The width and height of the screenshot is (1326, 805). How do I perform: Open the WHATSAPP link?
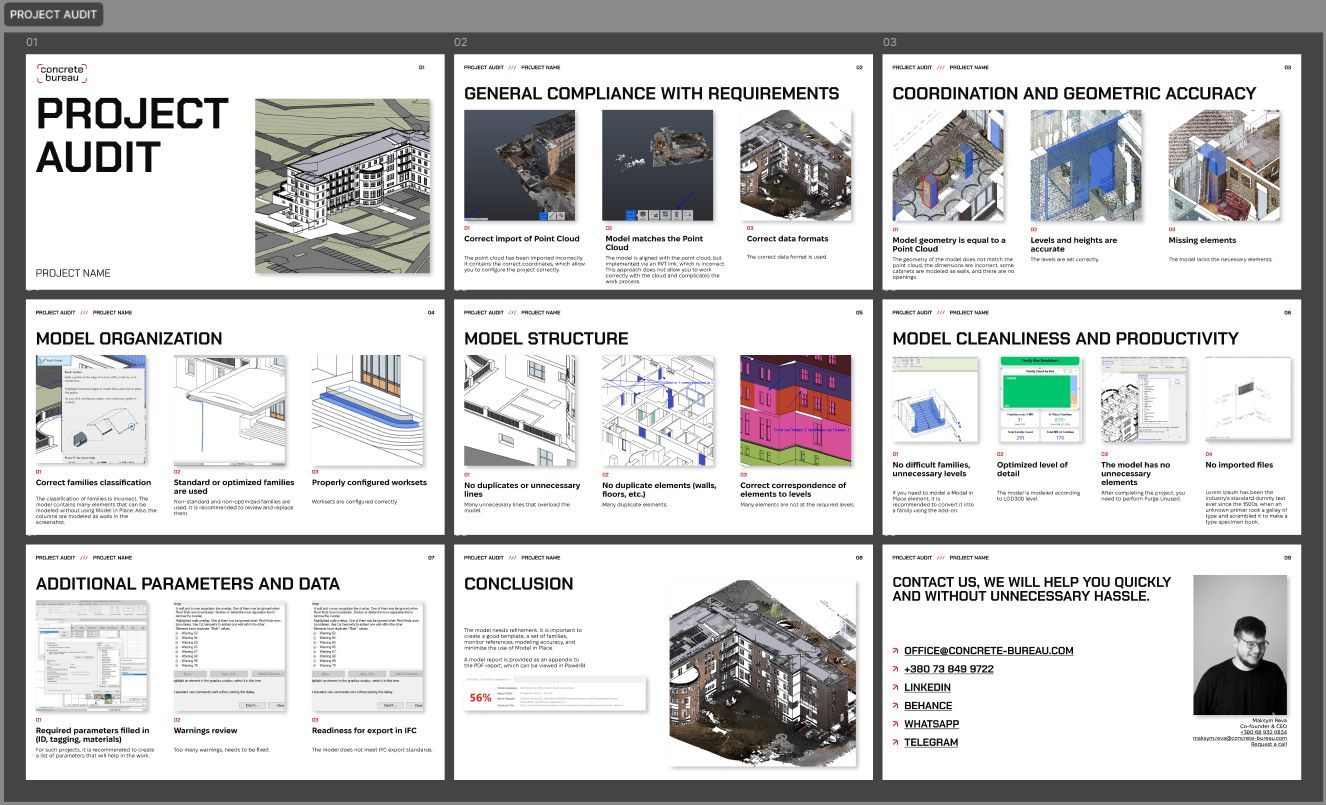pos(931,724)
